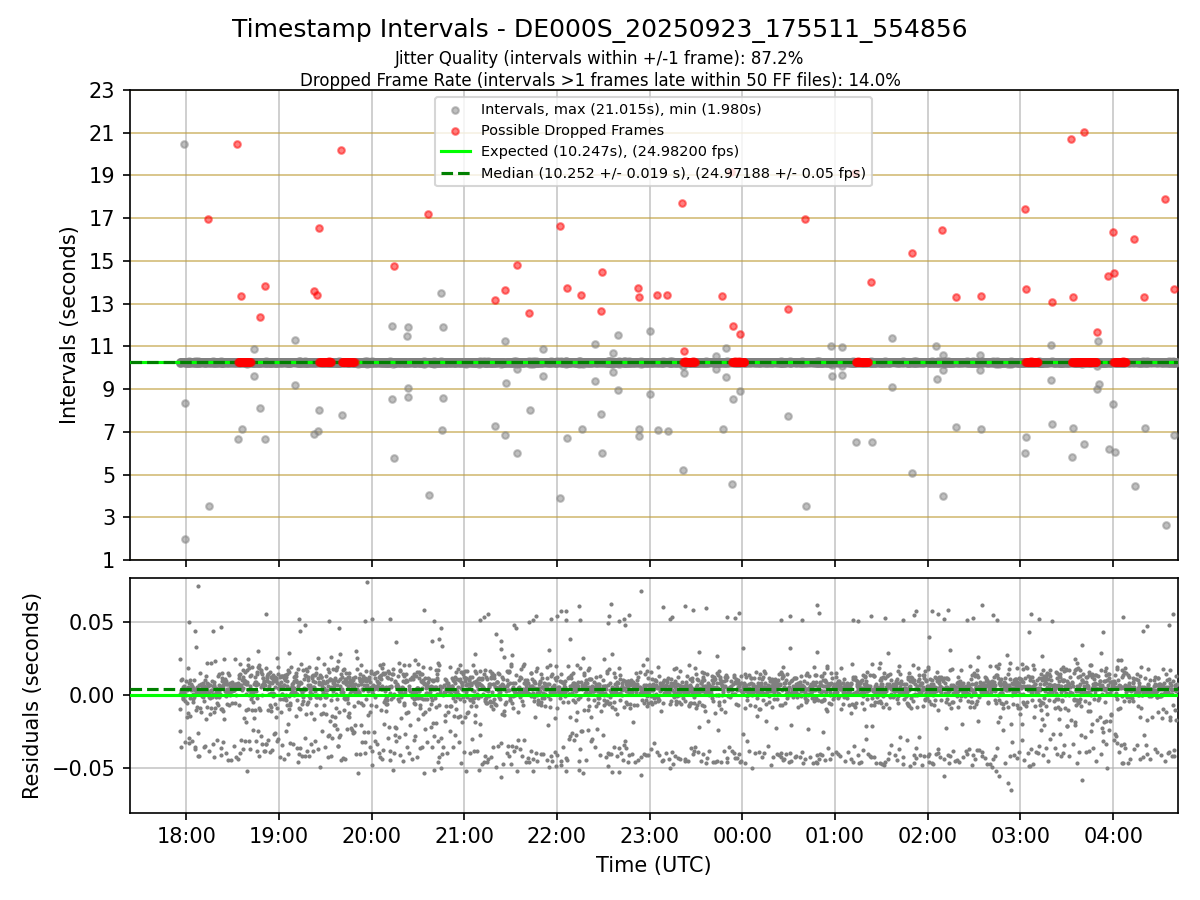Click the 'Residuals (seconds)' y-axis label
Image resolution: width=1200 pixels, height=900 pixels.
point(31,696)
